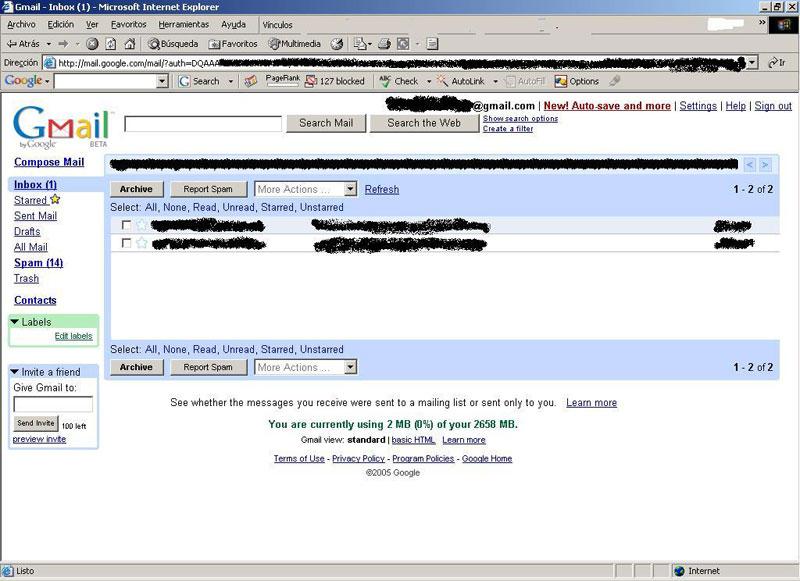Click the Stop loading icon in the toolbar
This screenshot has height=581, width=800.
93,44
